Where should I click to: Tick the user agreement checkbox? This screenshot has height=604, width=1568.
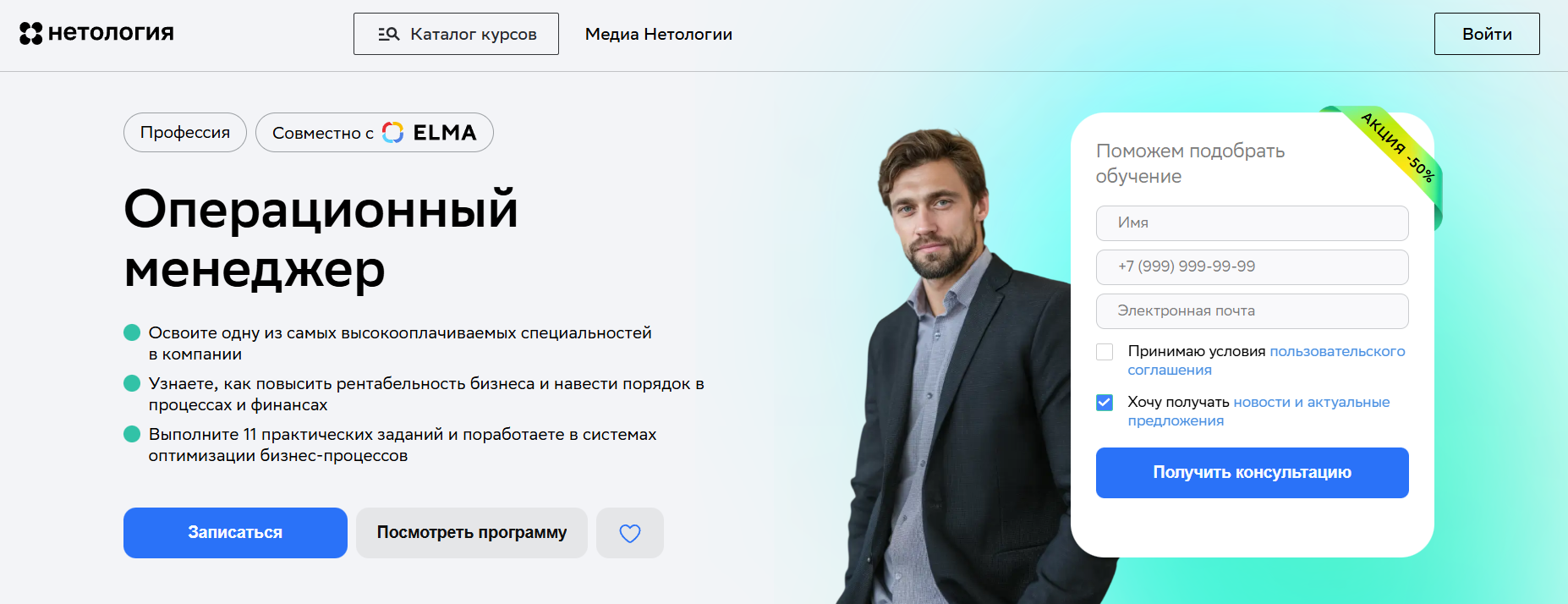[1105, 352]
